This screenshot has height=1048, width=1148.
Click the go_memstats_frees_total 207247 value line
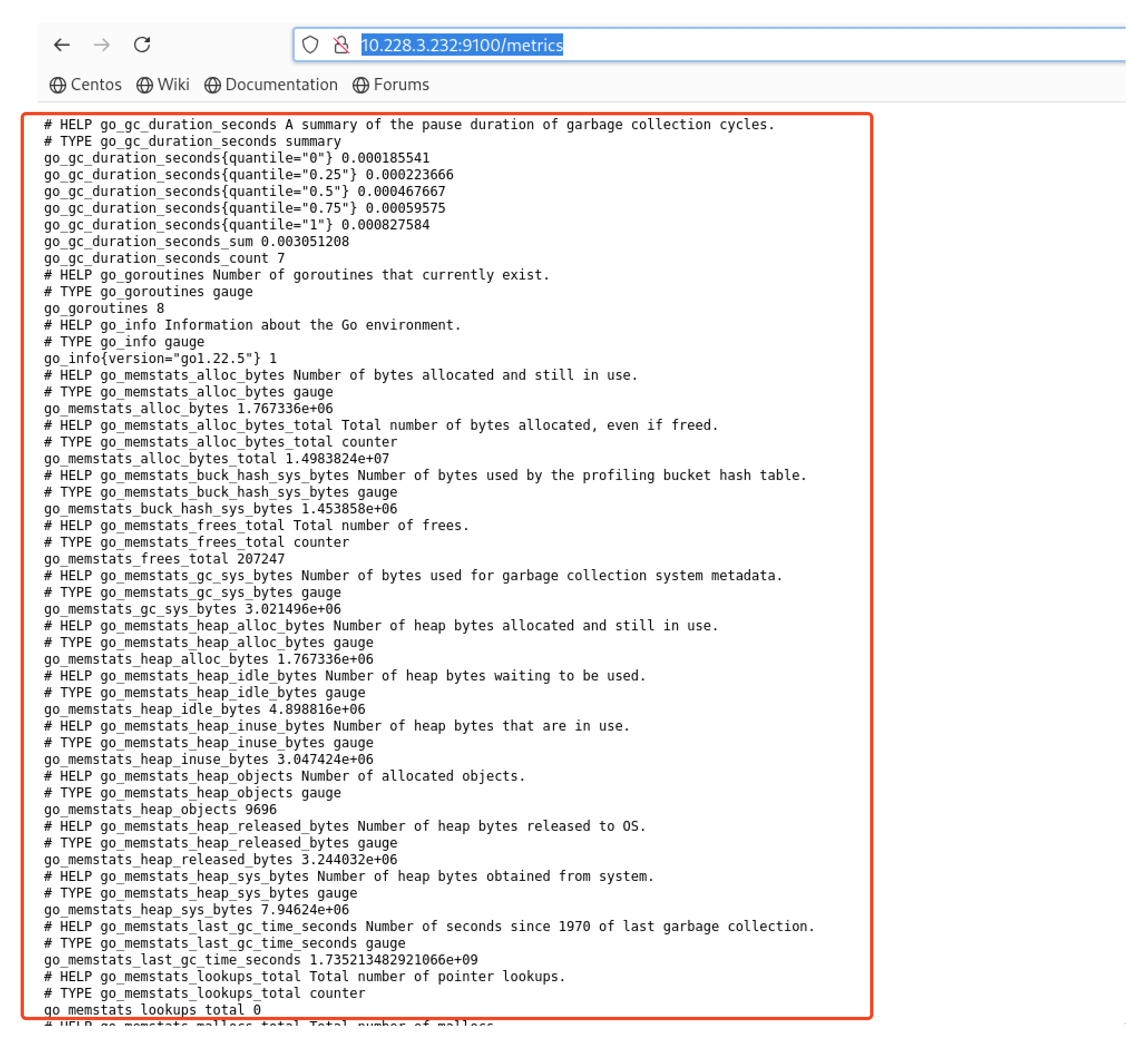coord(164,559)
